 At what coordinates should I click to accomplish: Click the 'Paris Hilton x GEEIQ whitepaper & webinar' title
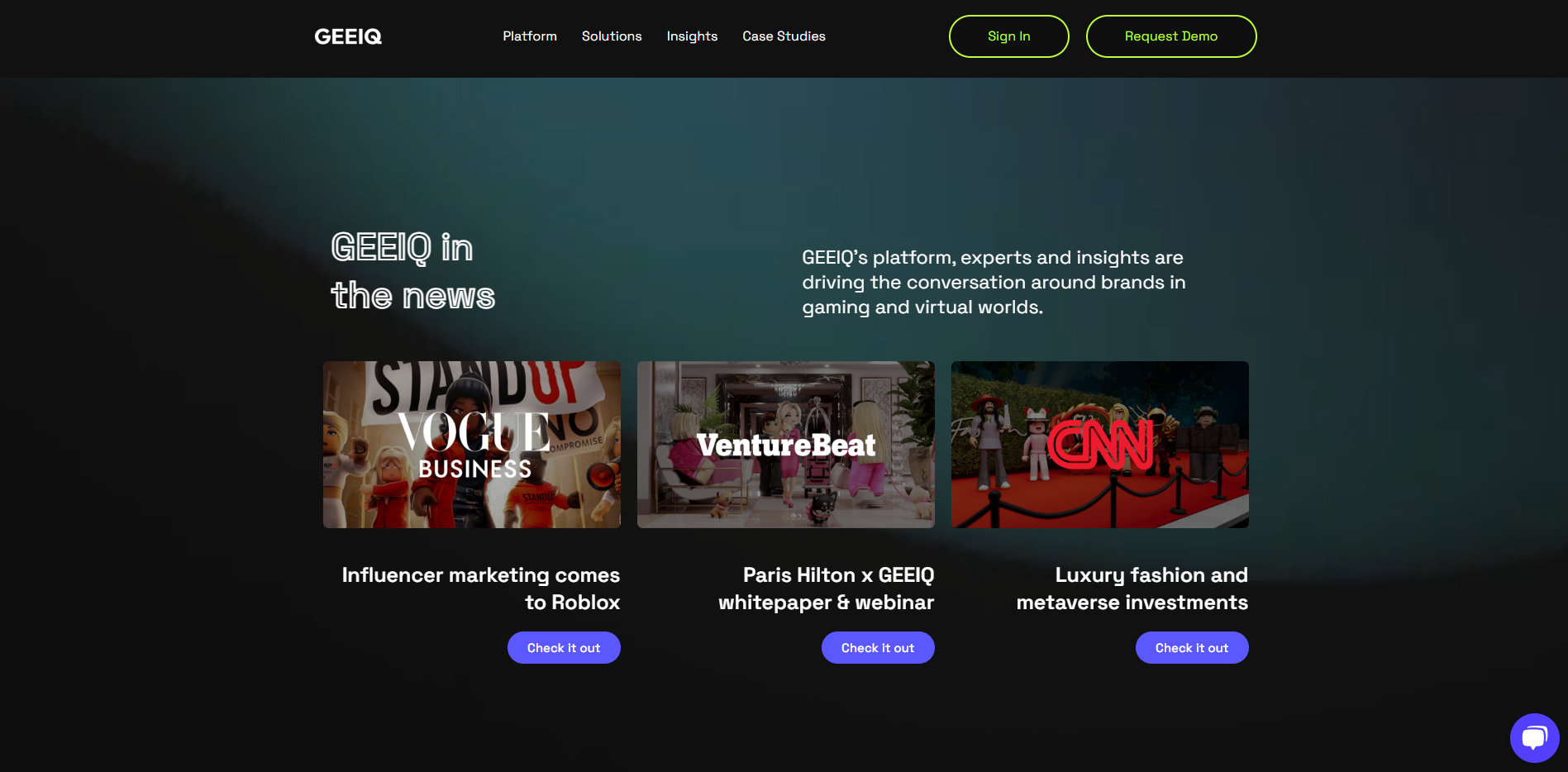coord(827,589)
